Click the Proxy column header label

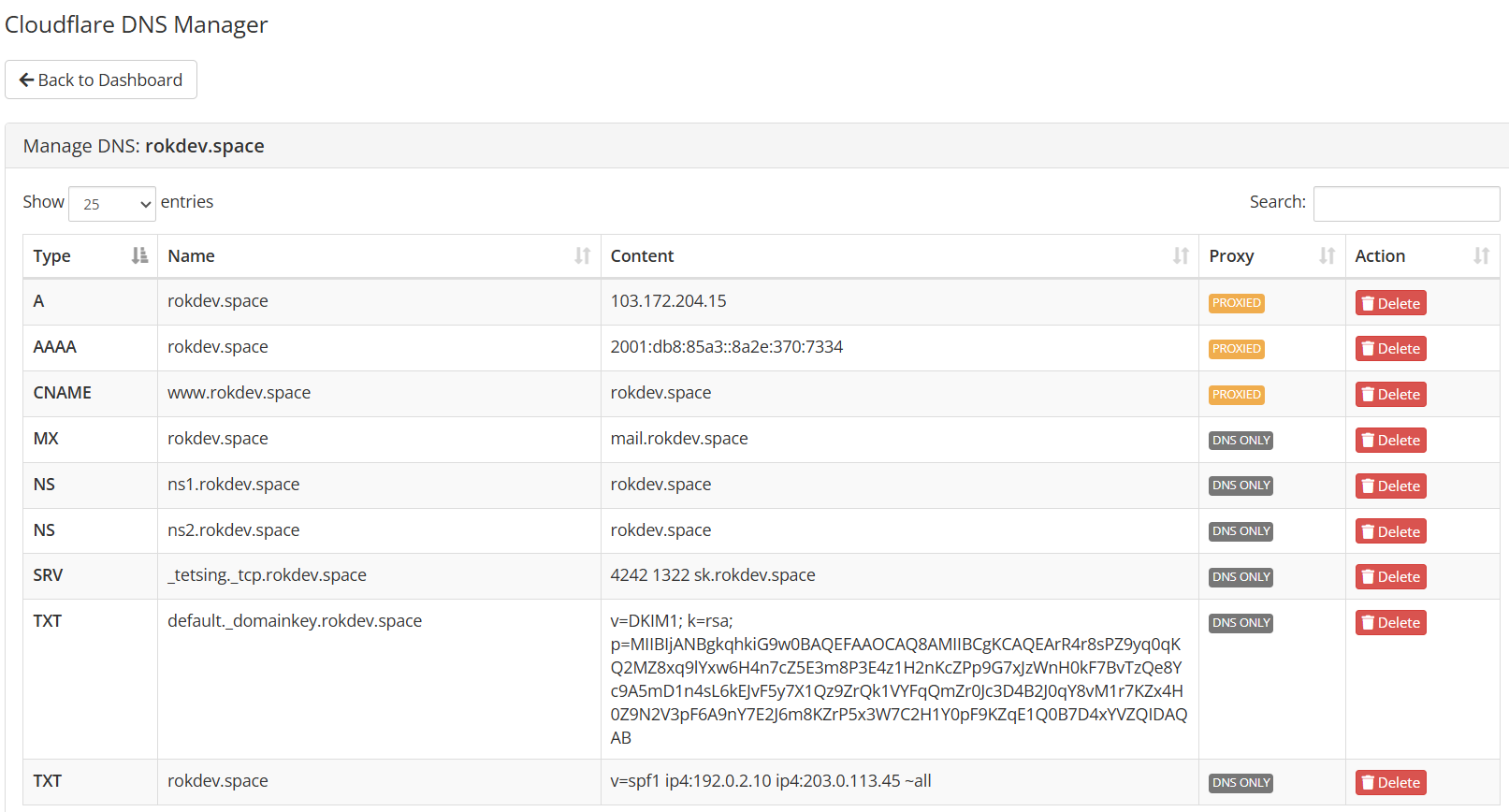pyautogui.click(x=1231, y=256)
